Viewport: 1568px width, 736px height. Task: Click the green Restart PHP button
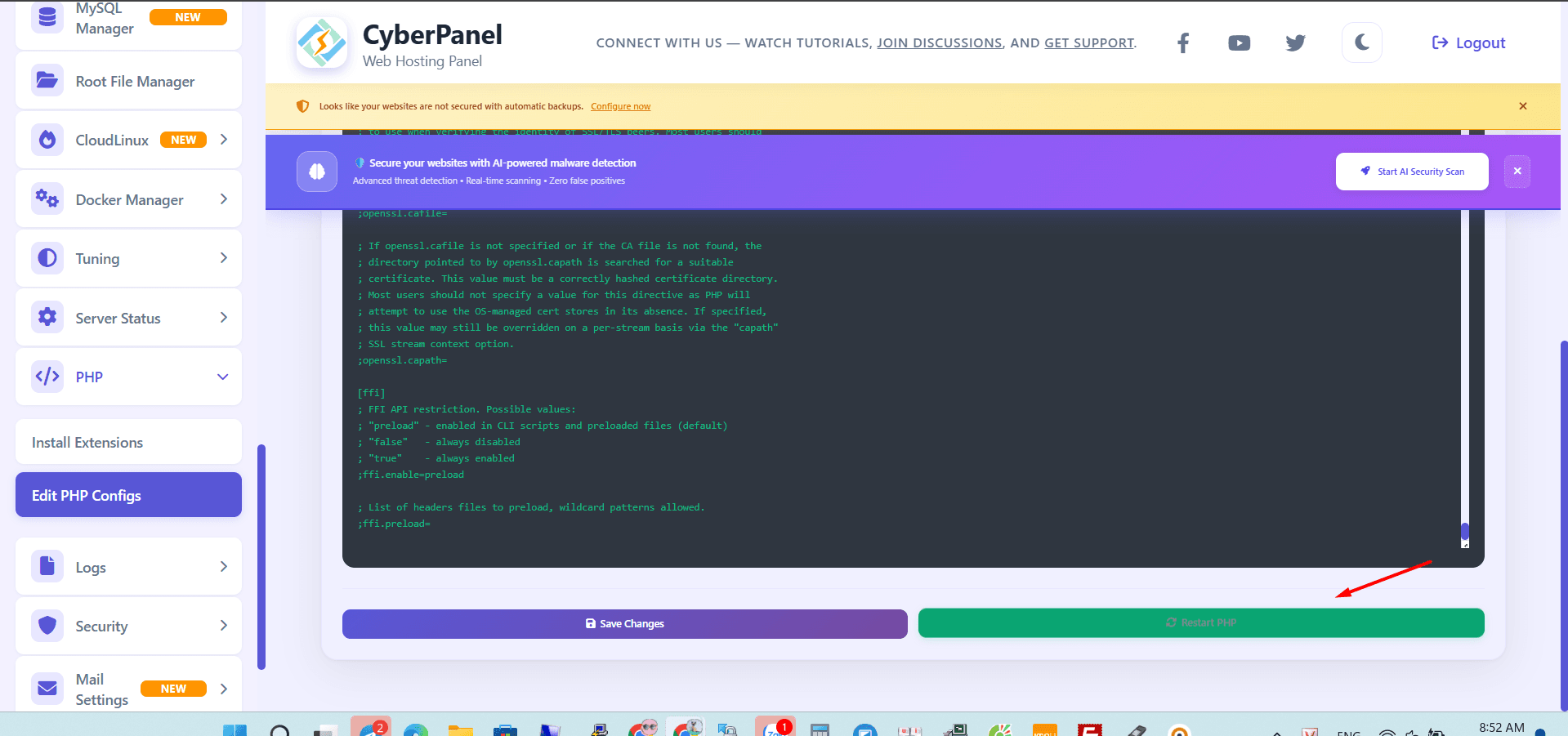[x=1200, y=622]
